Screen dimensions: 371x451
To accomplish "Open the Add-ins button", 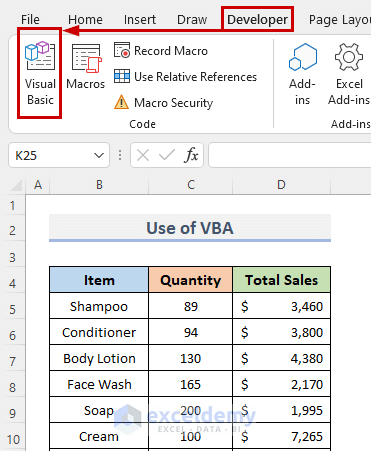I will [302, 74].
